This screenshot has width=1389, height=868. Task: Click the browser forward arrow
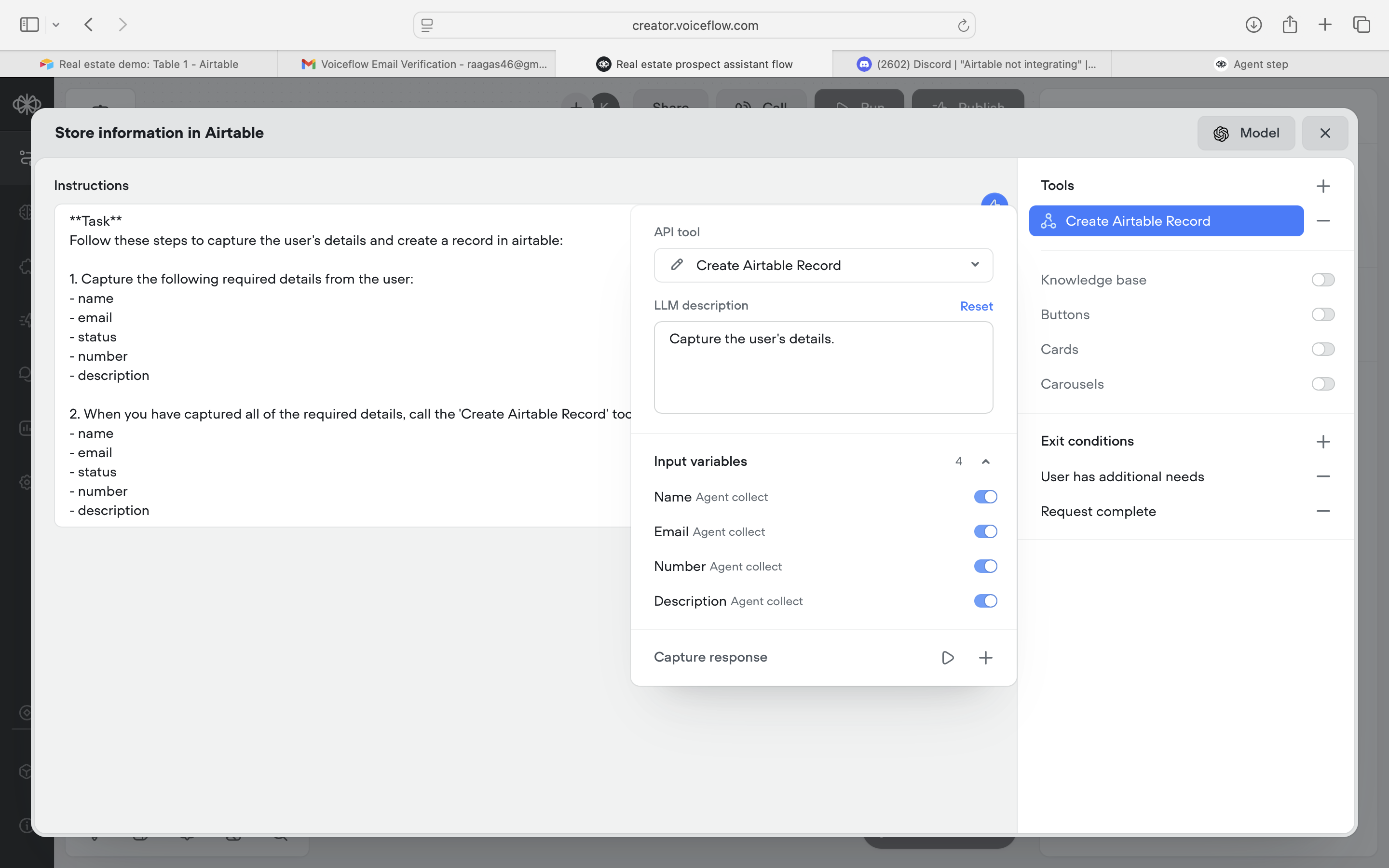[122, 25]
